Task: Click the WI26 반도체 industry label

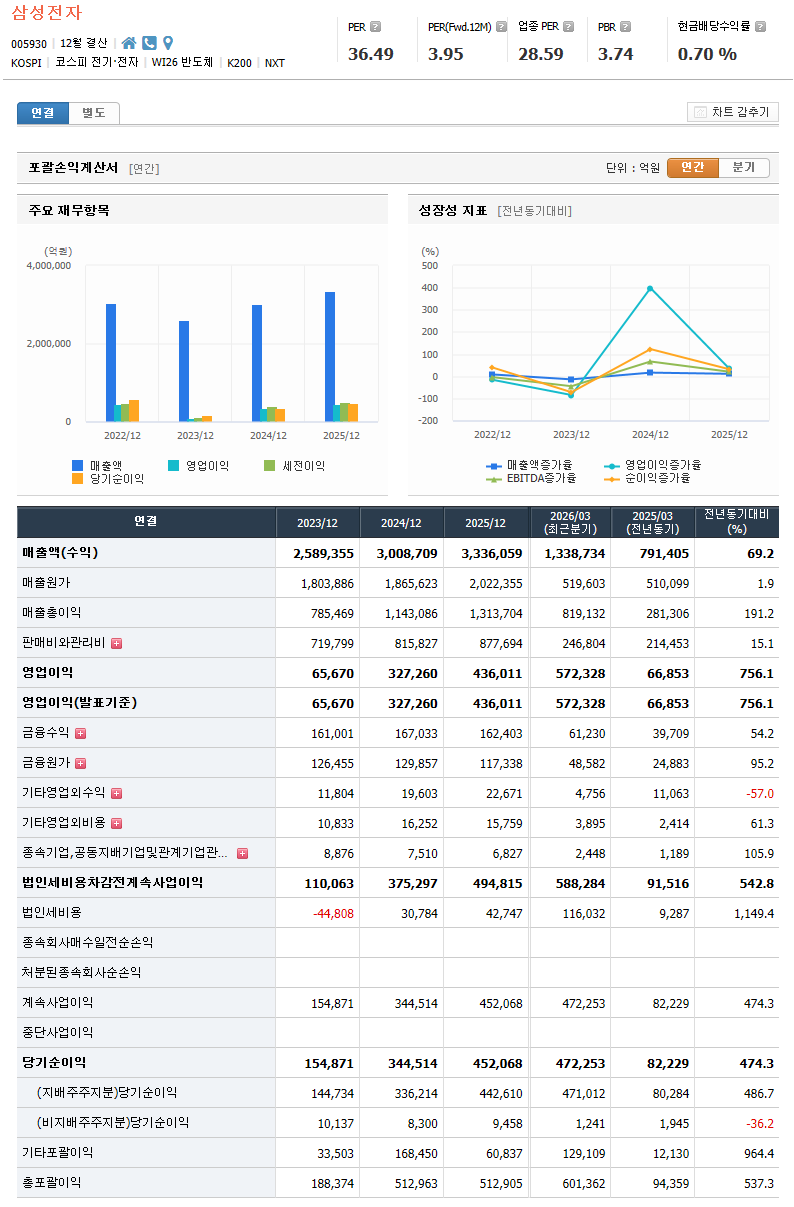Action: pyautogui.click(x=183, y=63)
